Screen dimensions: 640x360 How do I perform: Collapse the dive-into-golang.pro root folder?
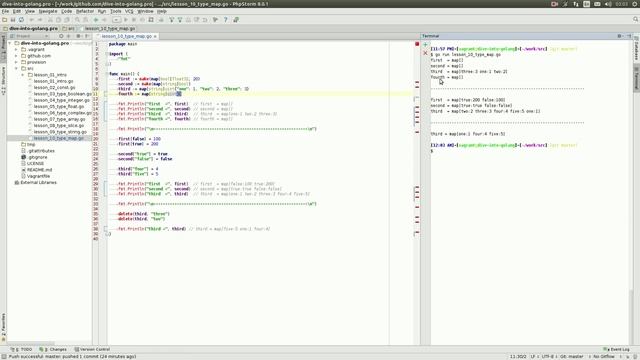tap(10, 43)
